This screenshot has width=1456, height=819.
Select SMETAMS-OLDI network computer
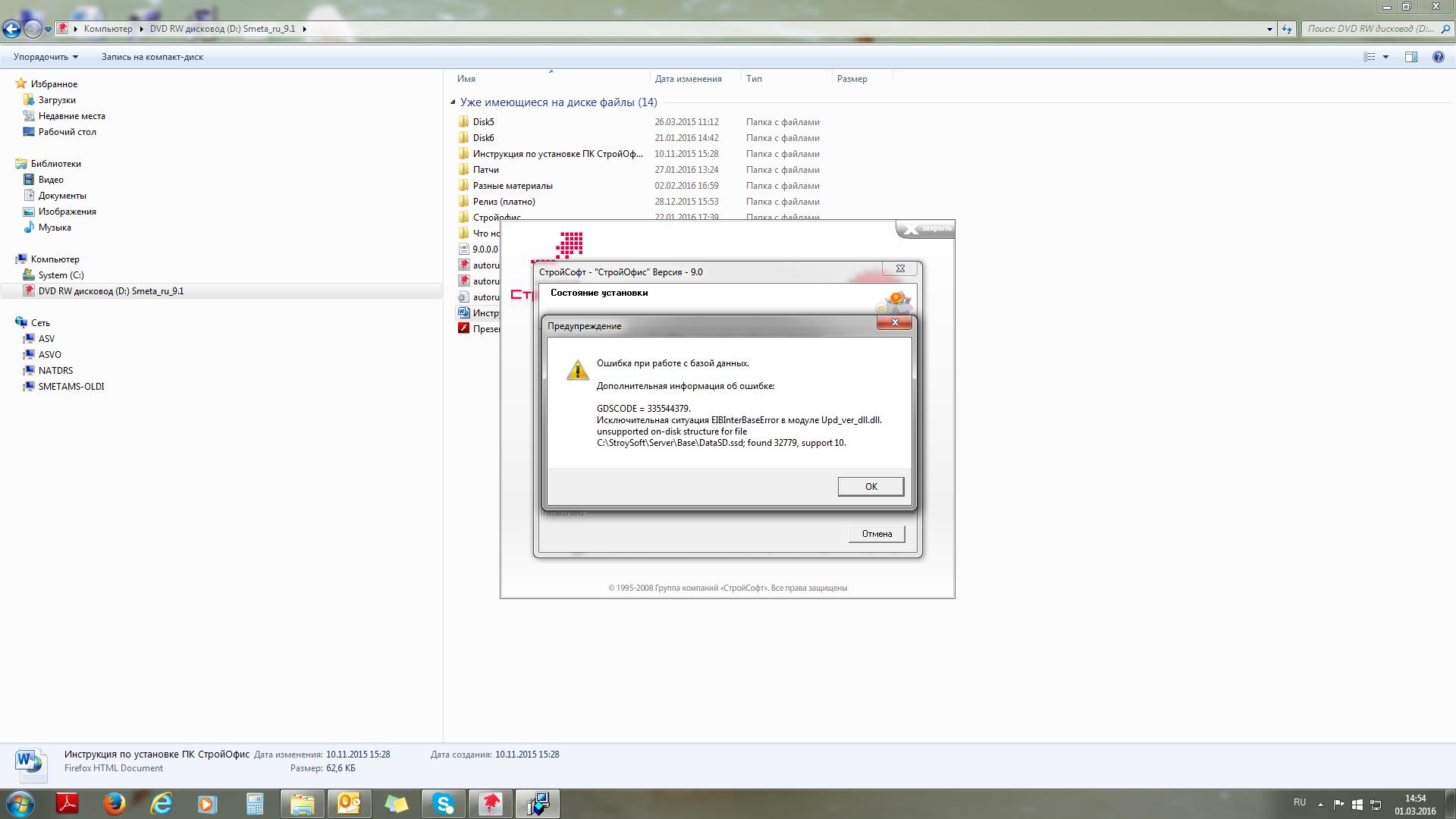tap(71, 387)
